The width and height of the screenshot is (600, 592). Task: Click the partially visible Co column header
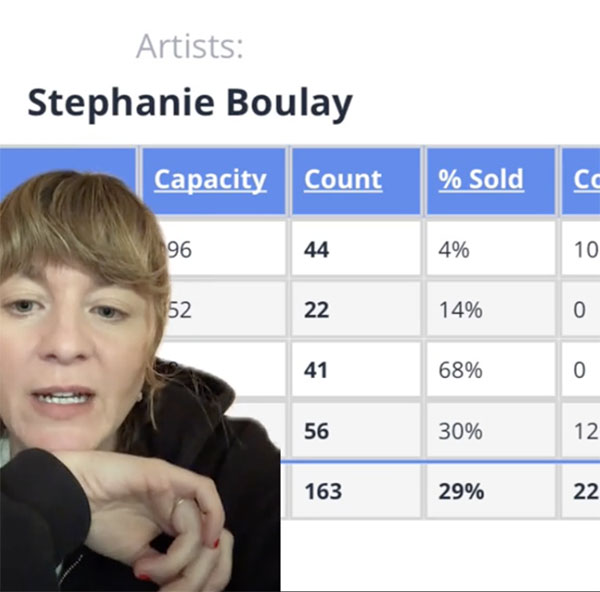(x=586, y=179)
